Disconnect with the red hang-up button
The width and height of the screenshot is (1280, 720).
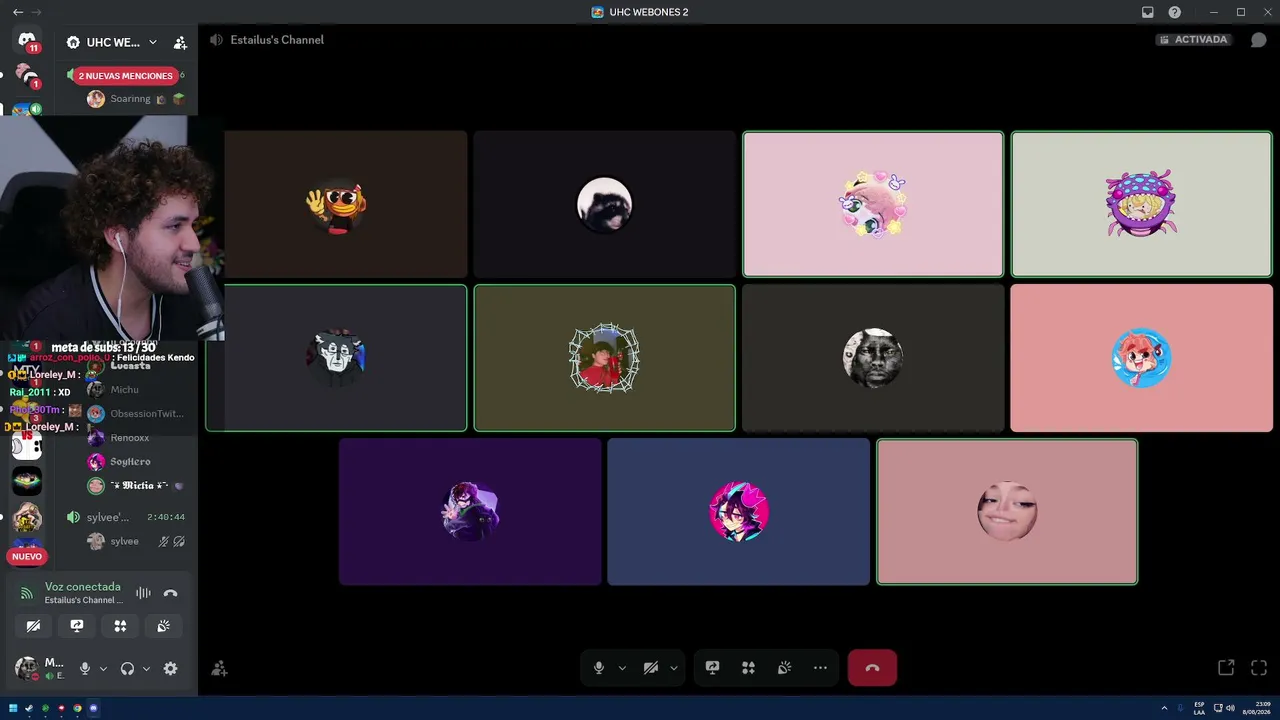(872, 668)
